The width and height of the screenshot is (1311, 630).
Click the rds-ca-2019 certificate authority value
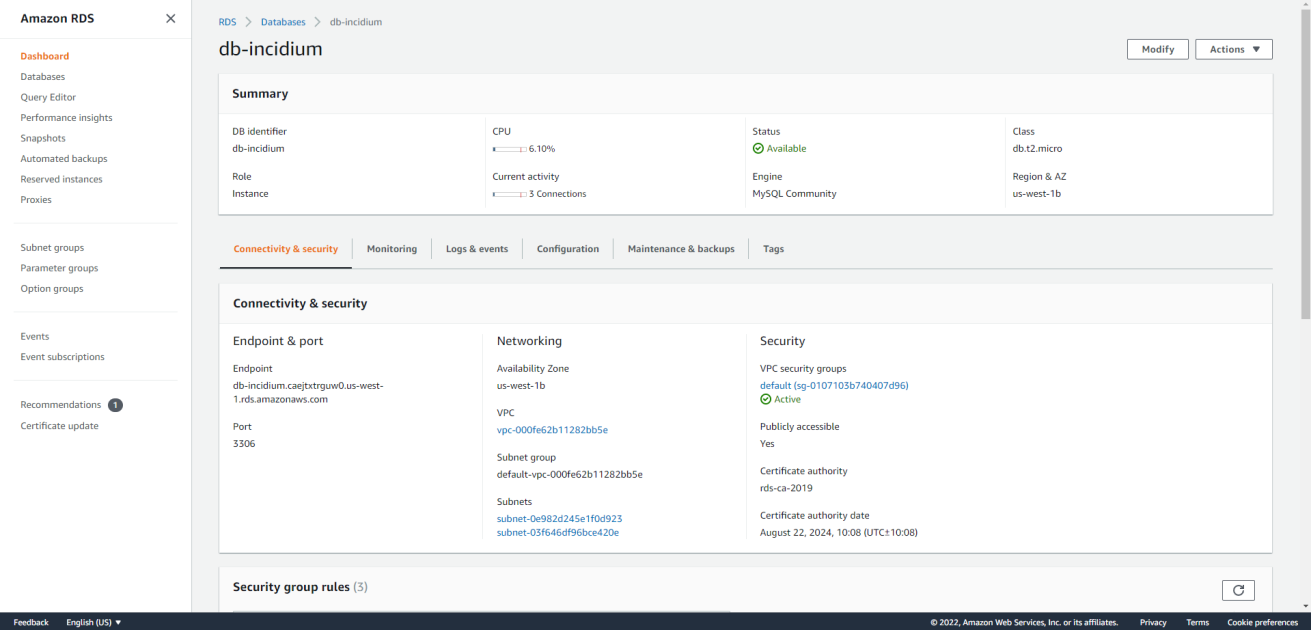(x=786, y=488)
